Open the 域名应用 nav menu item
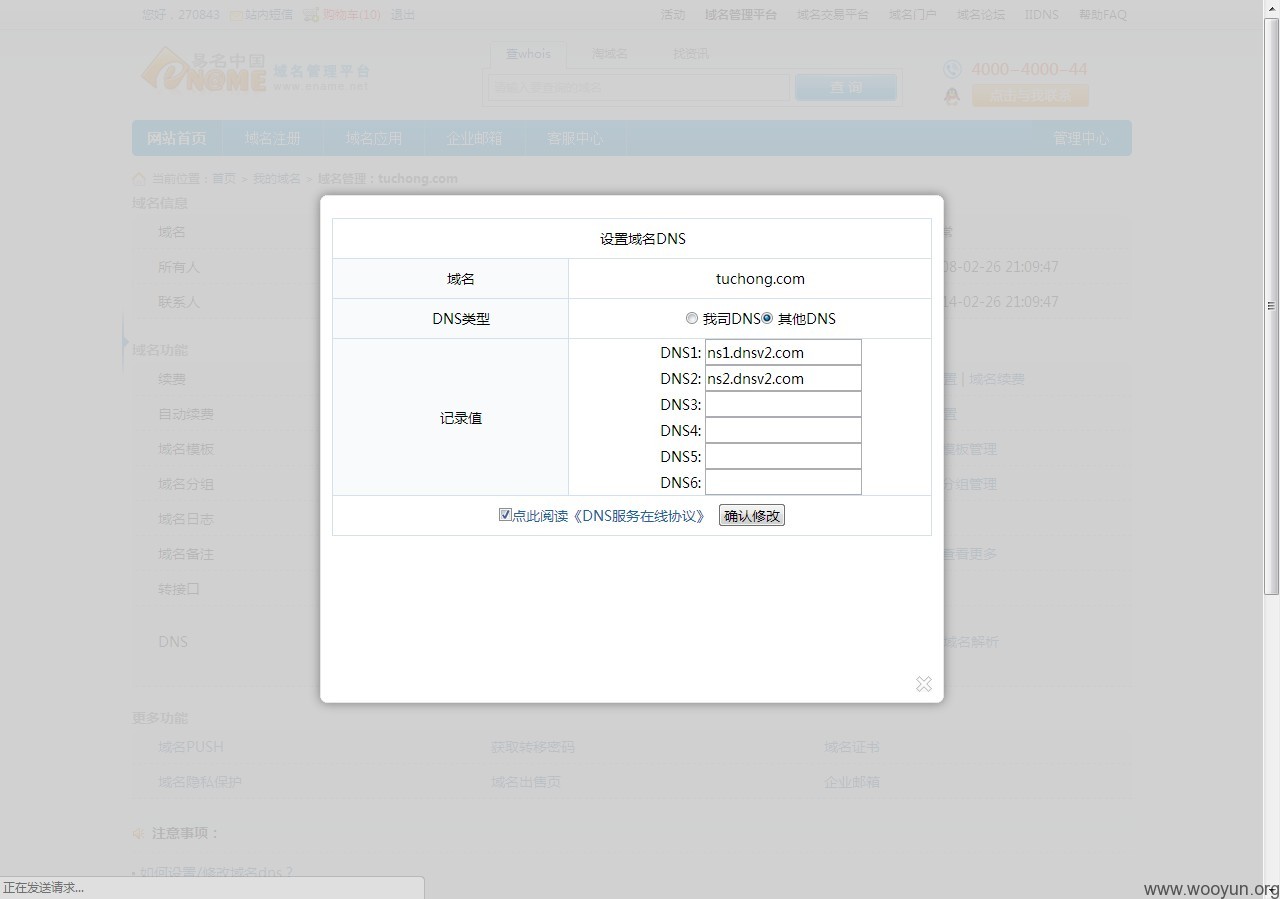 [x=374, y=139]
